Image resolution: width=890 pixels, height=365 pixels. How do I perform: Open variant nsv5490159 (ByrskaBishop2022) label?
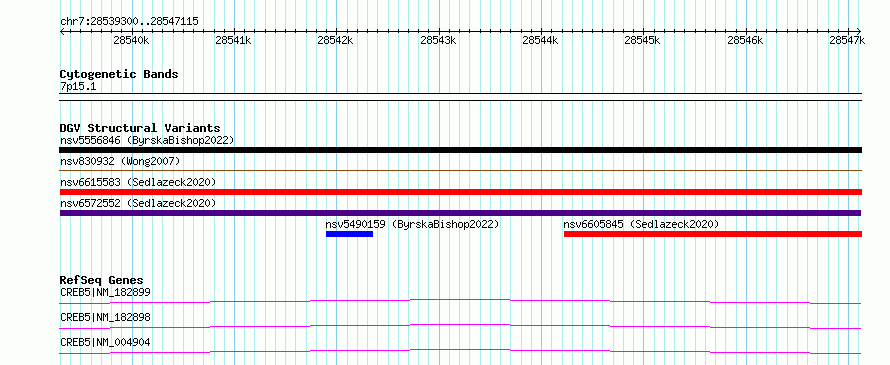tap(412, 224)
